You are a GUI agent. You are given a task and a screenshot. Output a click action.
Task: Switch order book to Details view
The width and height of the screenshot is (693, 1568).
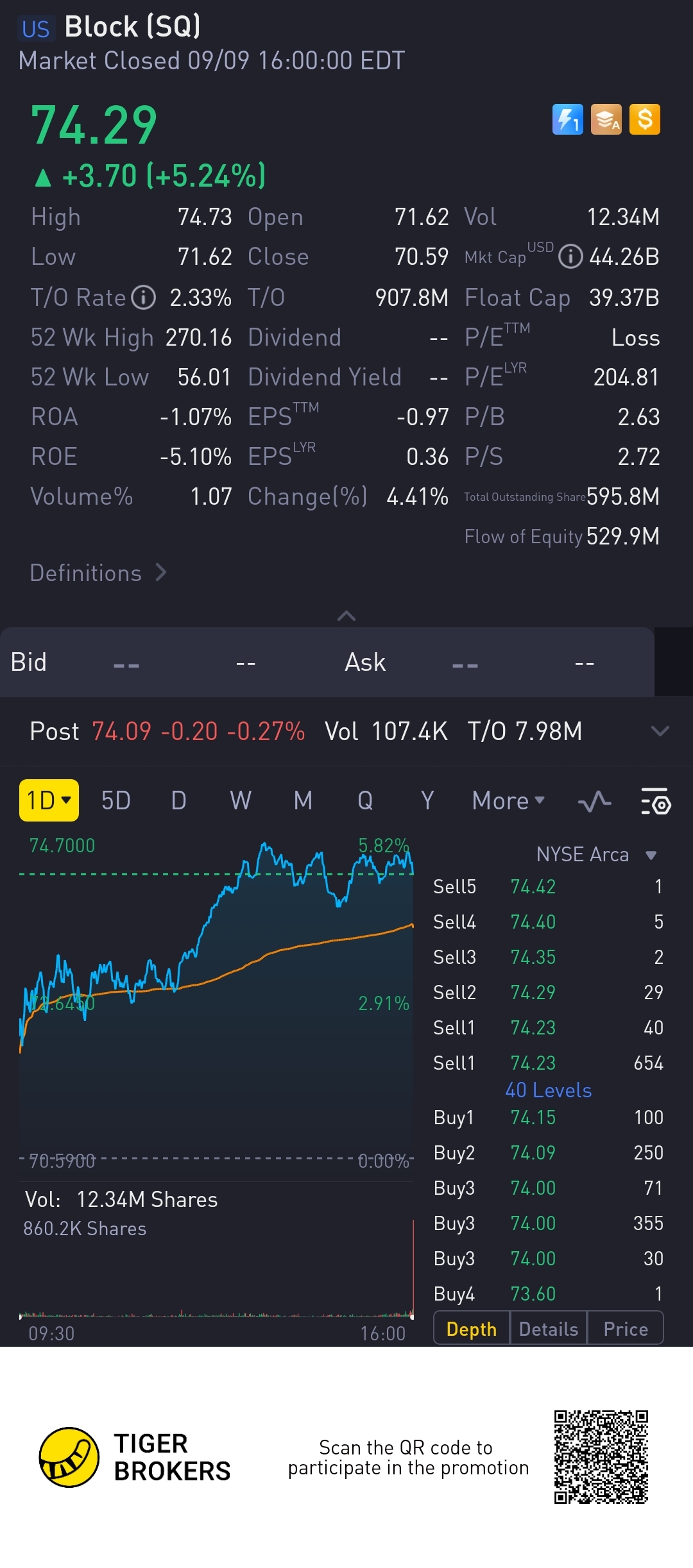[549, 1329]
